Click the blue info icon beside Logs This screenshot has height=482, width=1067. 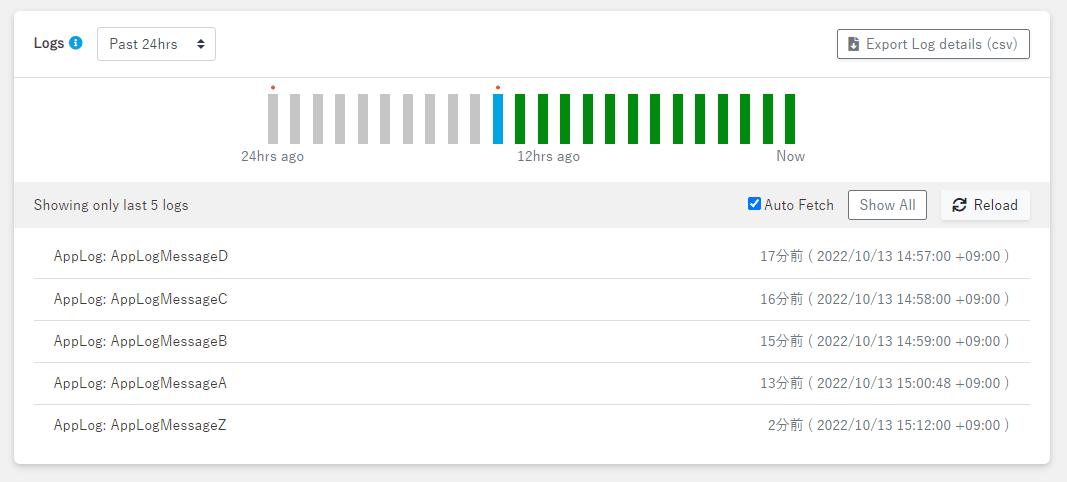76,43
